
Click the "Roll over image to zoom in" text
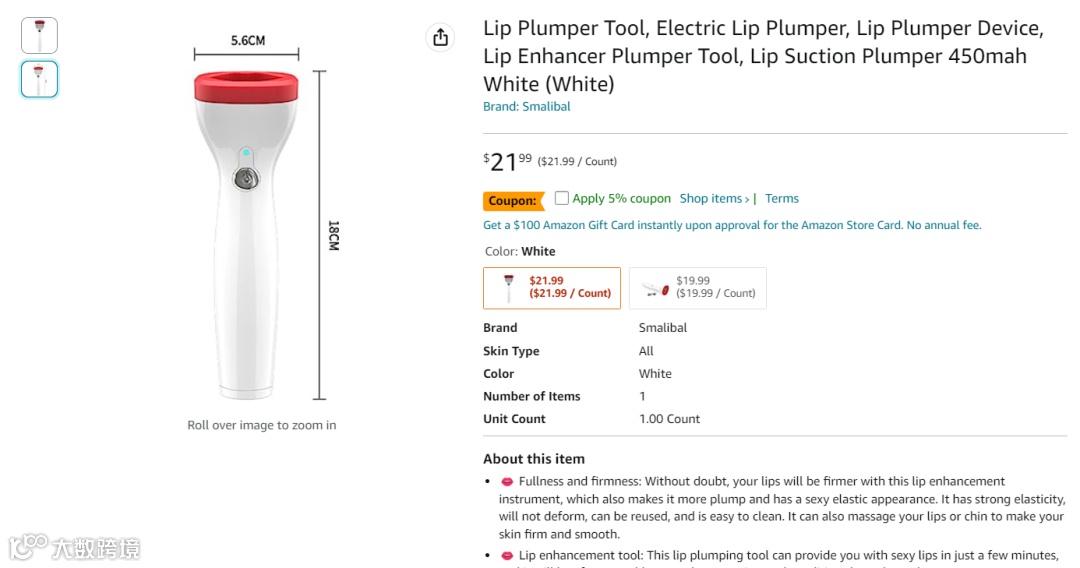tap(262, 425)
